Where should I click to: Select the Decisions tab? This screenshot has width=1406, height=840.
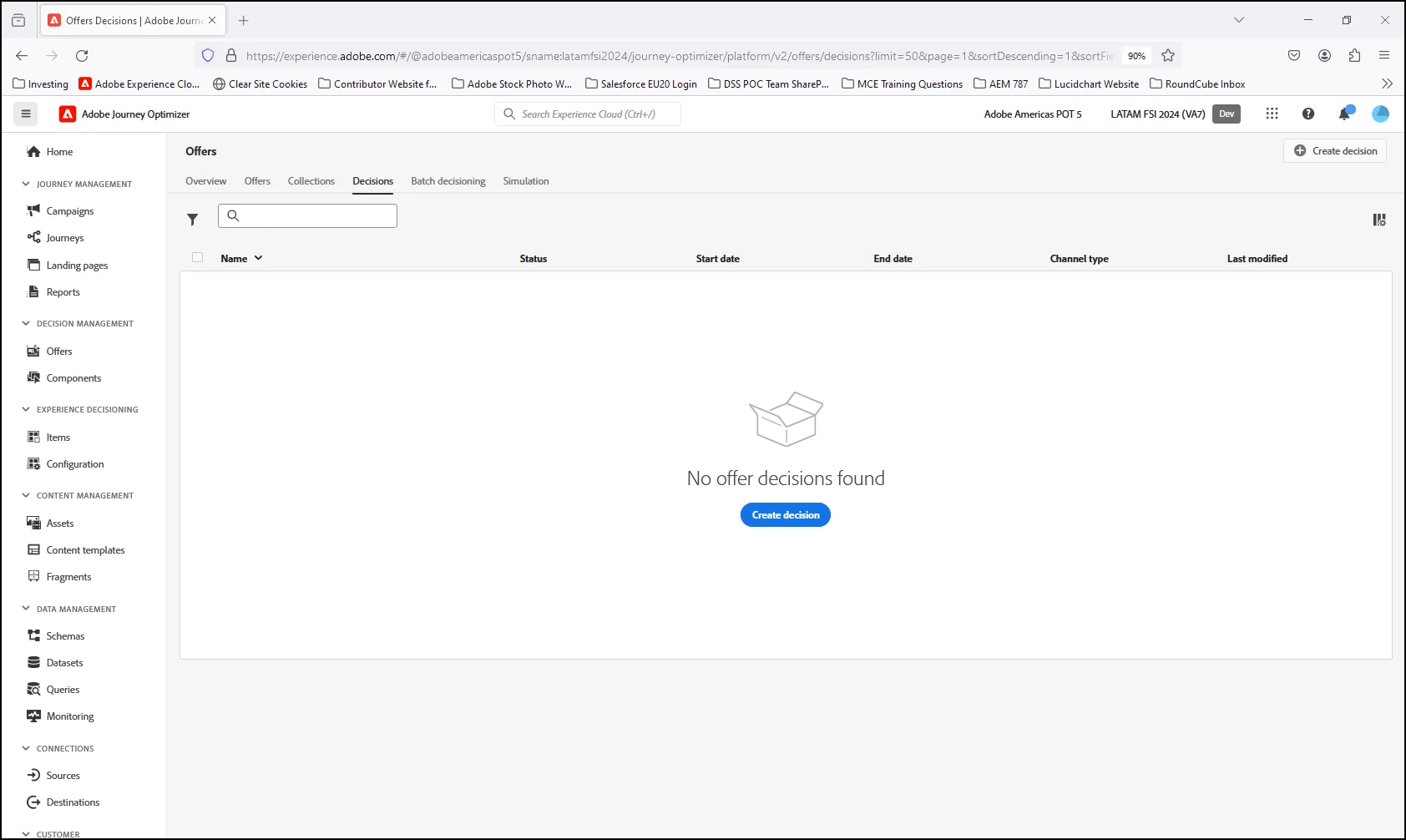372,181
